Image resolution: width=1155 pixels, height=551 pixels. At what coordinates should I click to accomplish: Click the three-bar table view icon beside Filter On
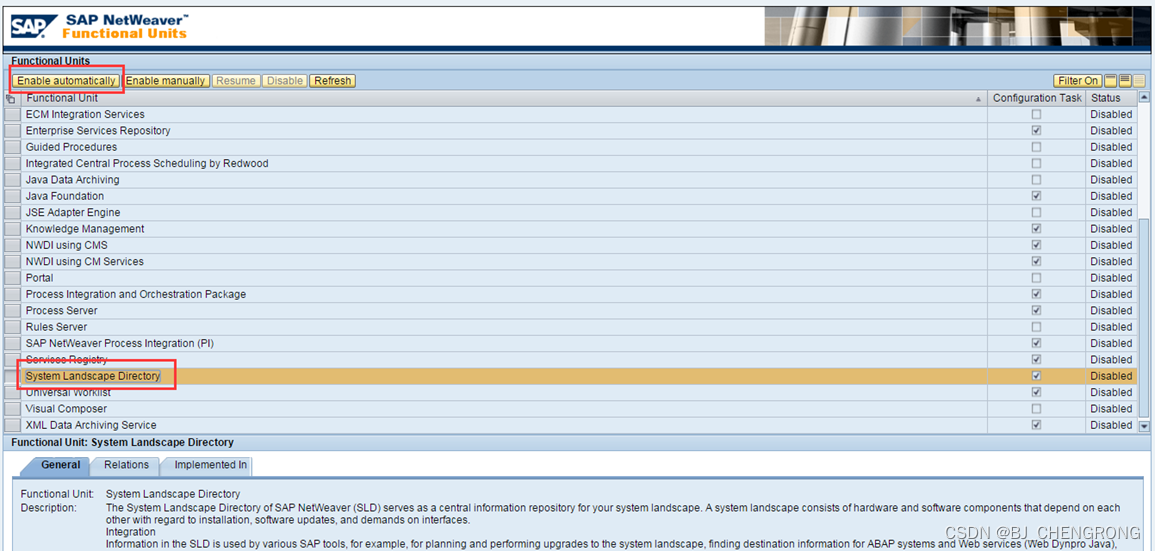(1126, 80)
